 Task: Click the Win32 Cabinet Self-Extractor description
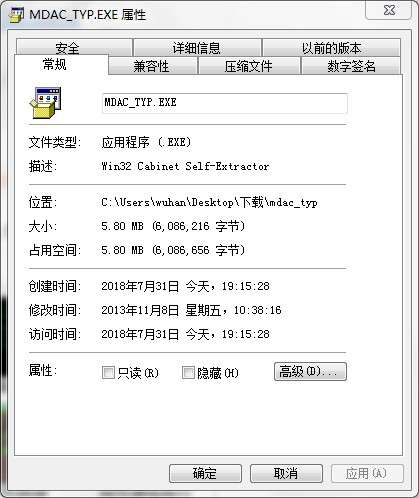pos(185,166)
